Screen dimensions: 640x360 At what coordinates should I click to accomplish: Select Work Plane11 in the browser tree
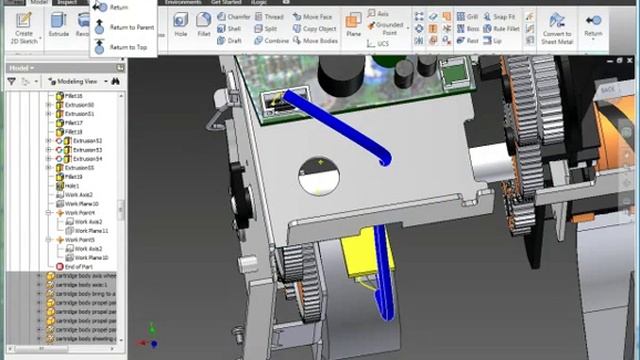coord(87,231)
